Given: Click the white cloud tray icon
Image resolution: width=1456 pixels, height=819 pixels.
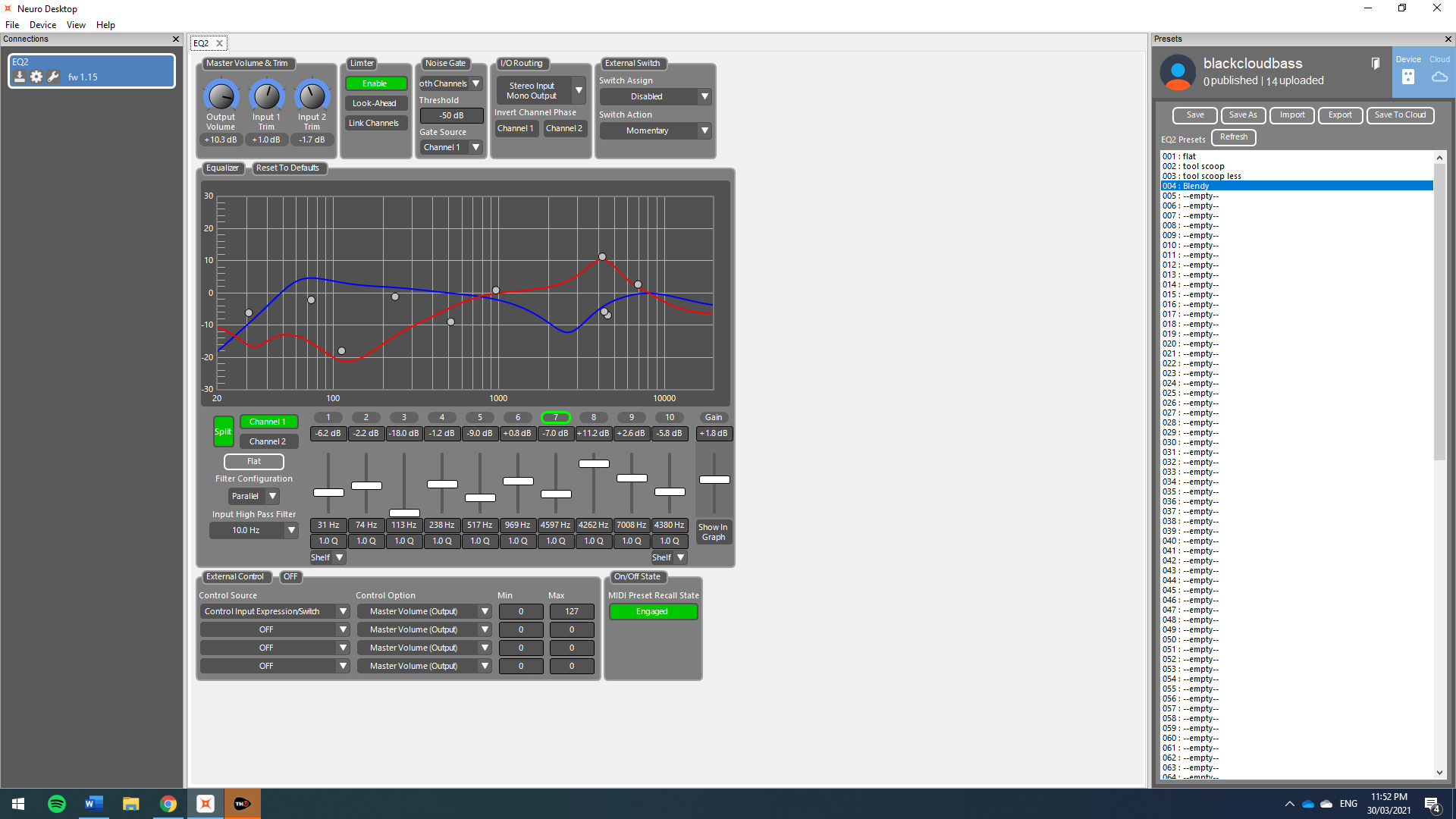Looking at the screenshot, I should point(1326,804).
